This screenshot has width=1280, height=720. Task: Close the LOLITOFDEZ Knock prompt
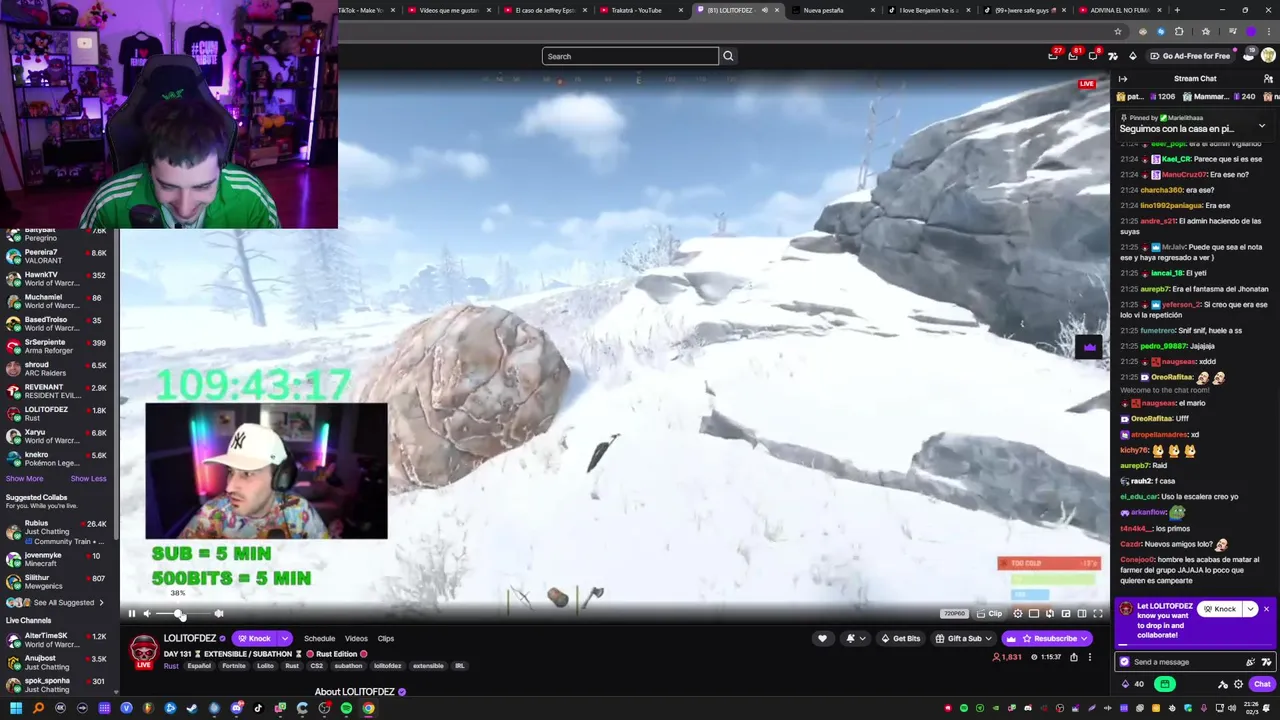1266,609
